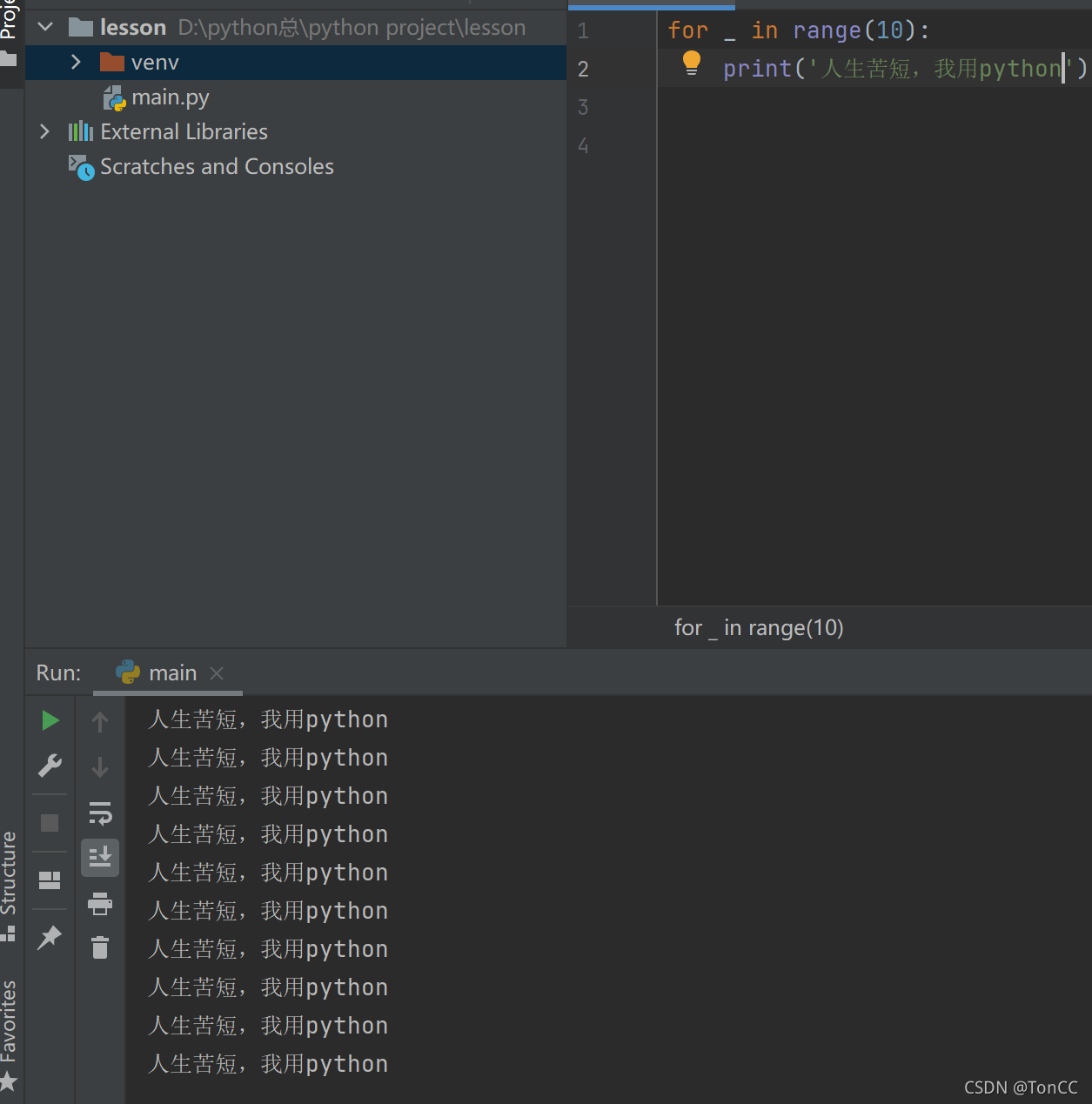Screen dimensions: 1092x1104
Task: Run main with the green play button
Action: tap(50, 720)
